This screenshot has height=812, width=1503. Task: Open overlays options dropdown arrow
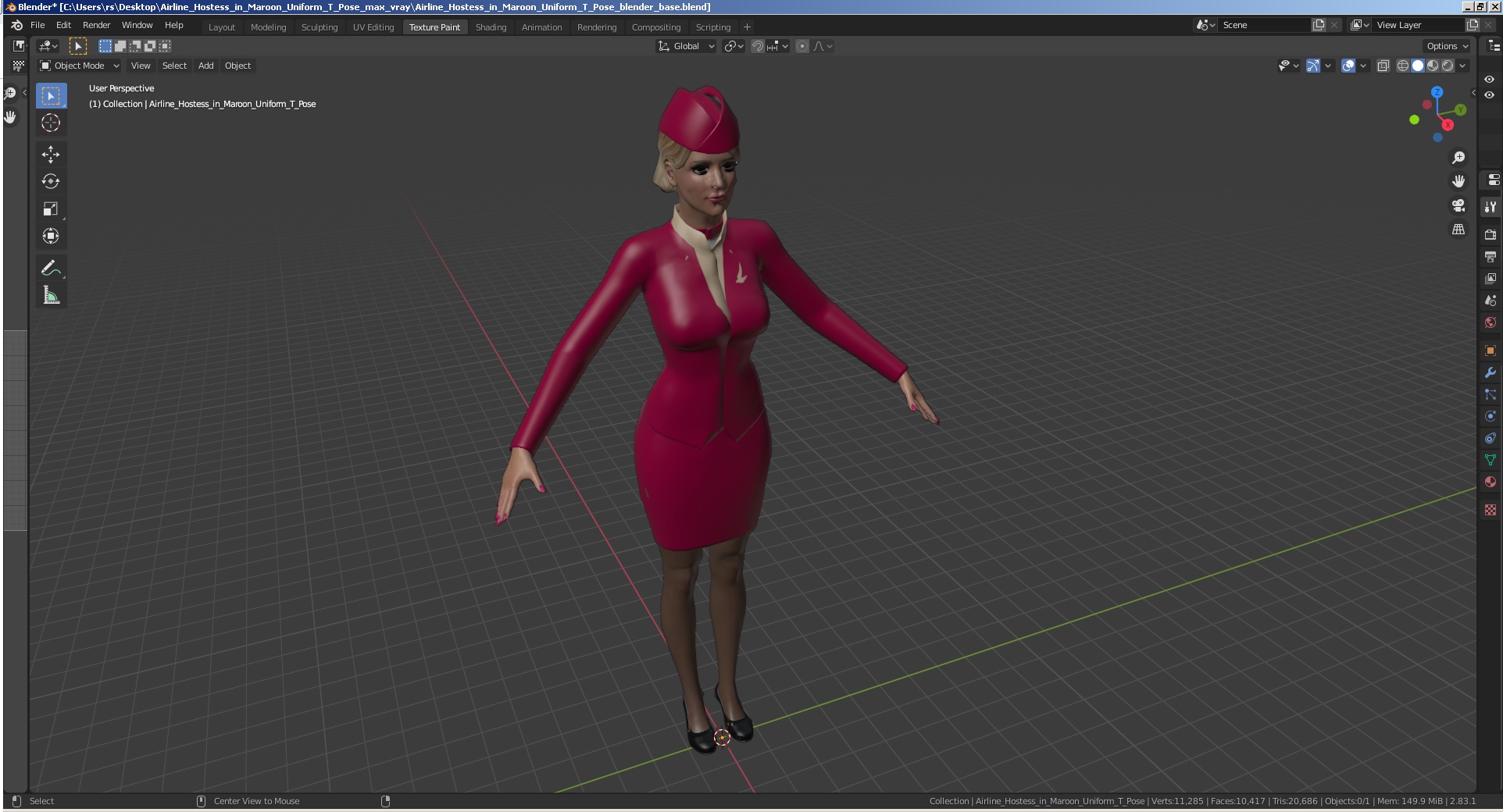point(1363,66)
